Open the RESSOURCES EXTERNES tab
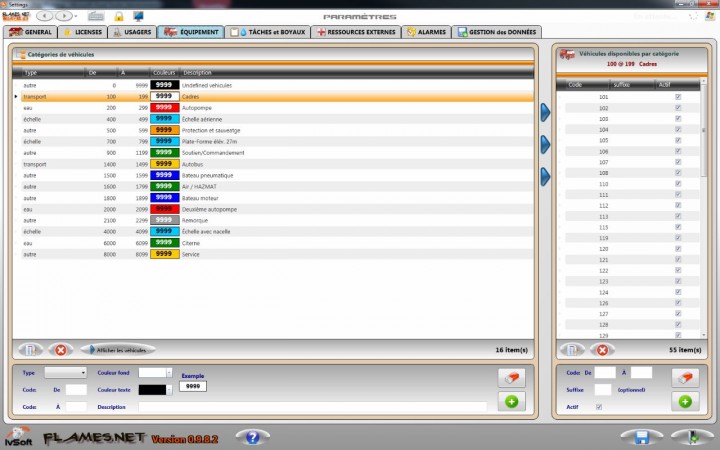This screenshot has height=450, width=720. (x=356, y=32)
